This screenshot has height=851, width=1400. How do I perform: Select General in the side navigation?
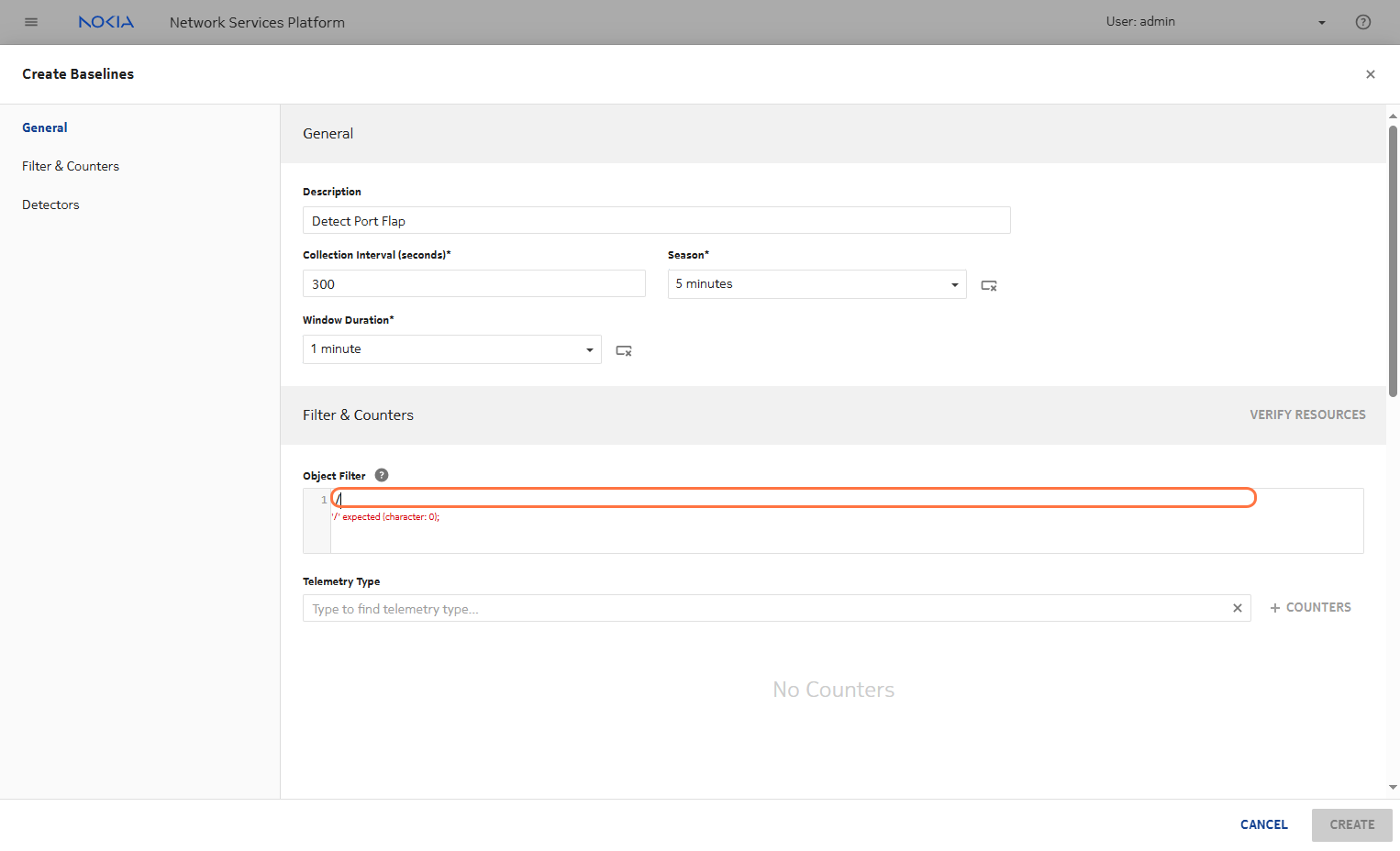pyautogui.click(x=45, y=127)
